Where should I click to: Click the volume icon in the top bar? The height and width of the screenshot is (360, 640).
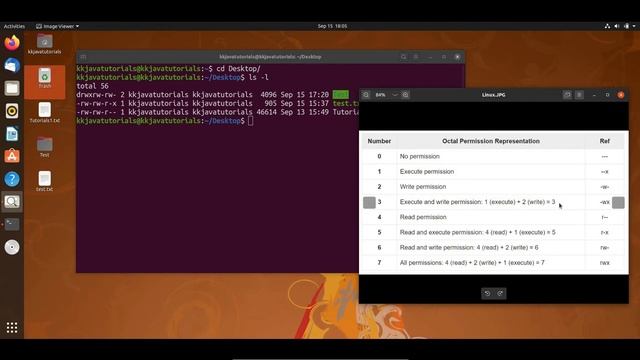tap(617, 26)
